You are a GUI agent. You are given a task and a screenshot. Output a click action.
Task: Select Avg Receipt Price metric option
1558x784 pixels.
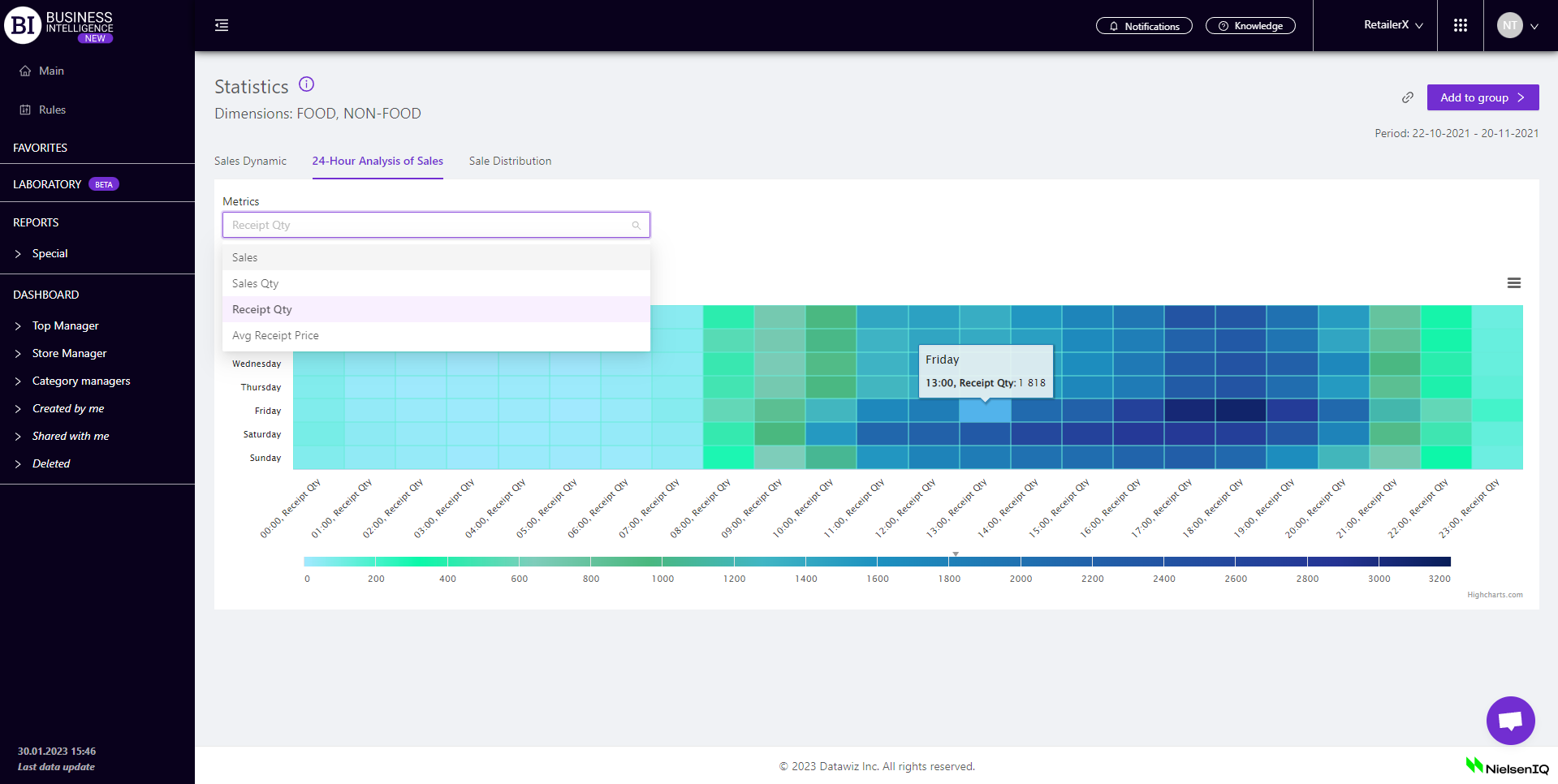275,335
